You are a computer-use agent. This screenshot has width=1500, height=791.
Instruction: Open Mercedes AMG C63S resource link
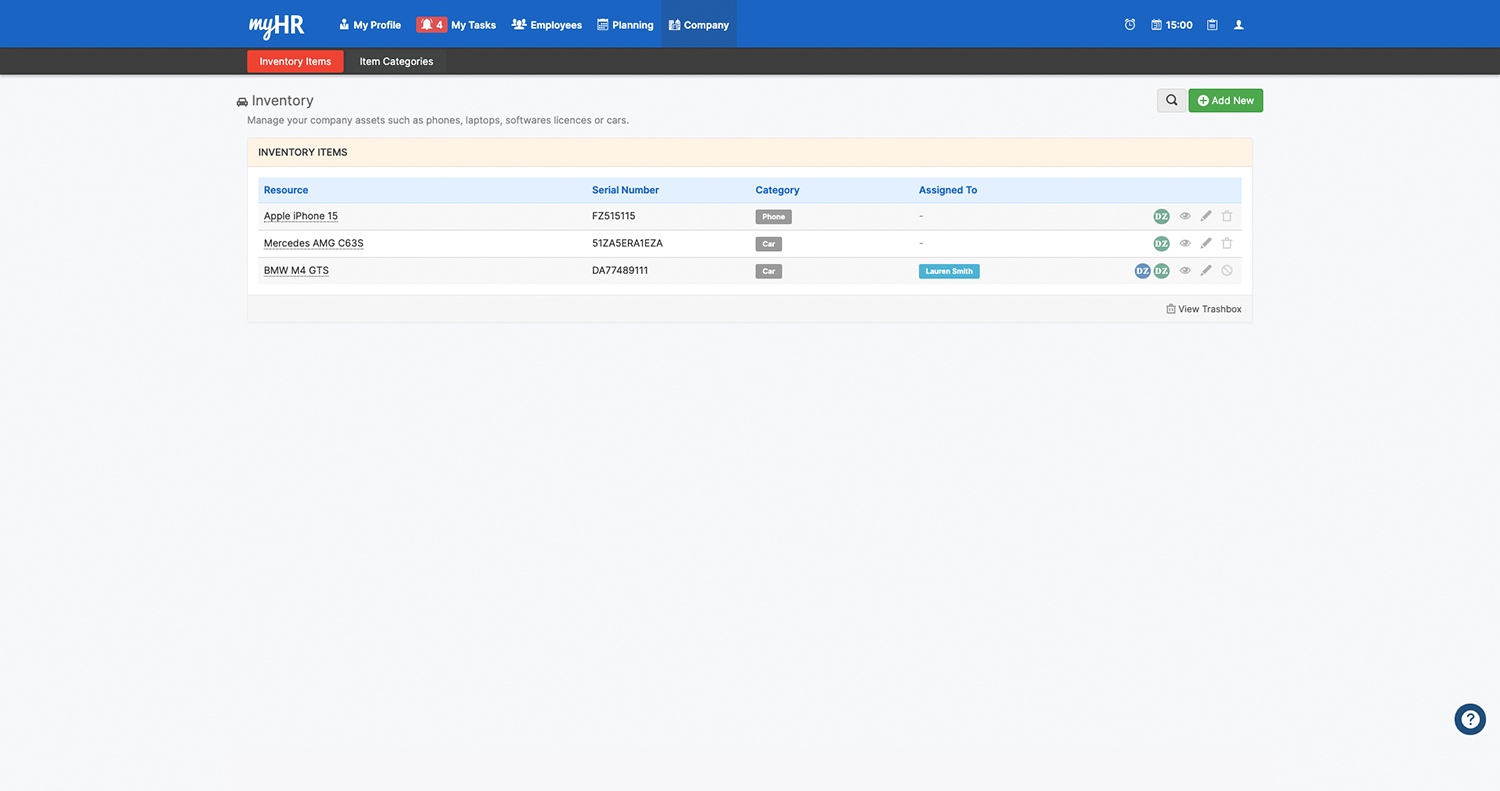313,243
